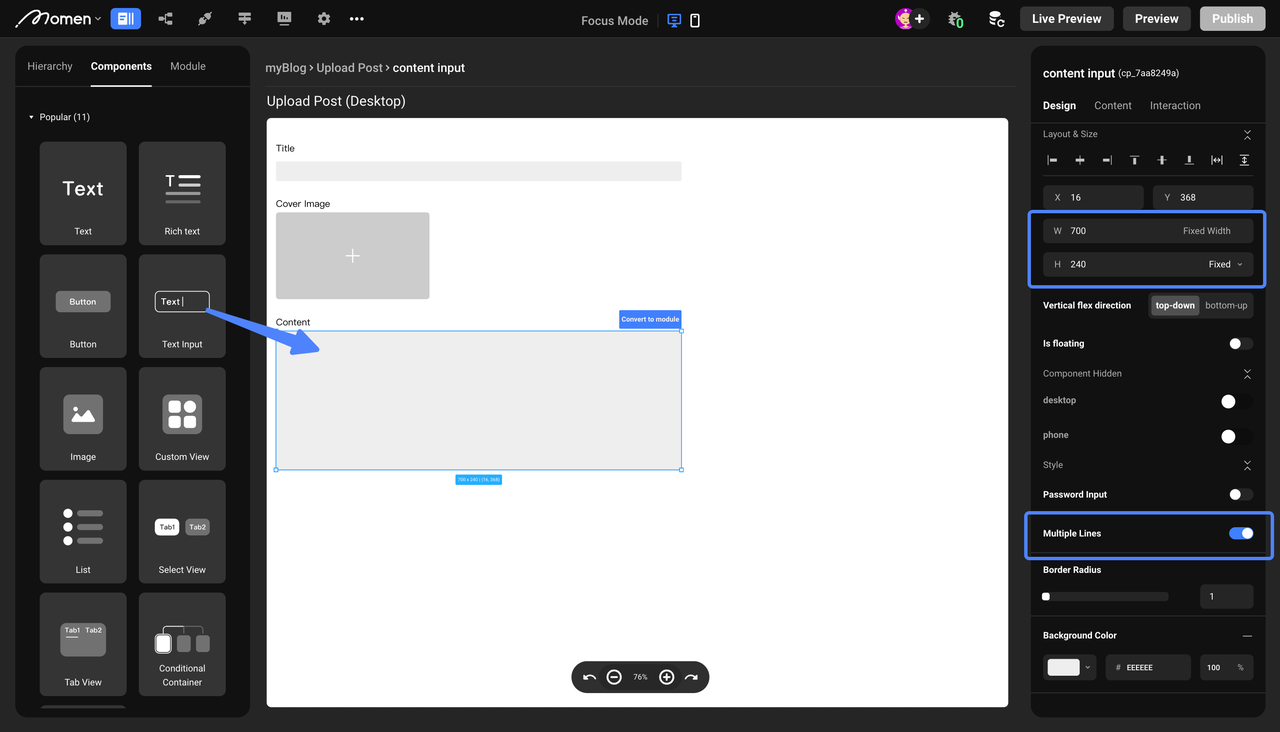Screen dimensions: 1280x732
Task: Click the 76% zoom level value
Action: click(x=640, y=677)
